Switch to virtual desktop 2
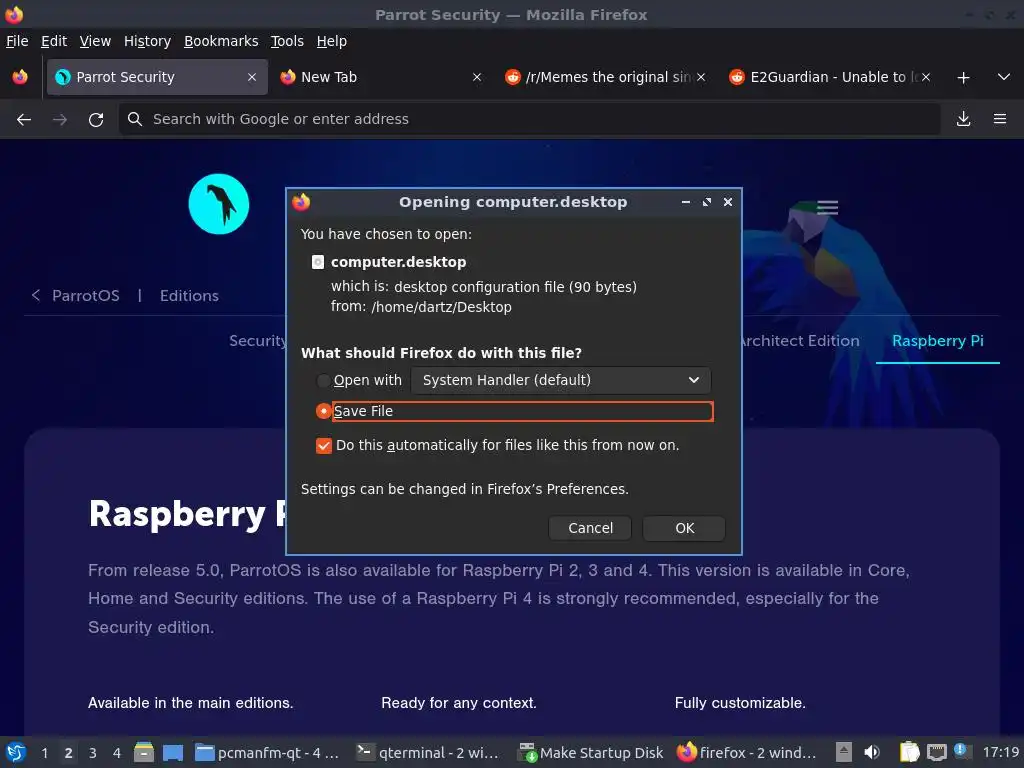The height and width of the screenshot is (768, 1024). (x=69, y=753)
